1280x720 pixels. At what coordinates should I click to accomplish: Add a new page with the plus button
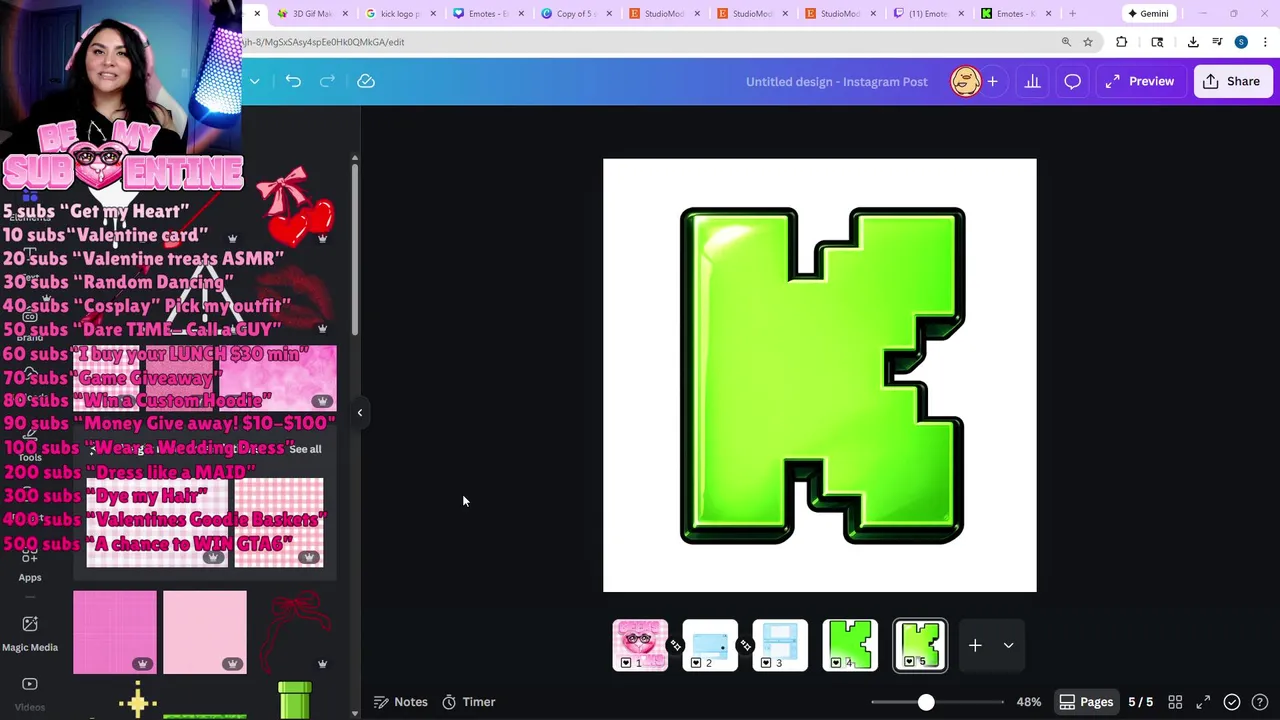coord(975,645)
